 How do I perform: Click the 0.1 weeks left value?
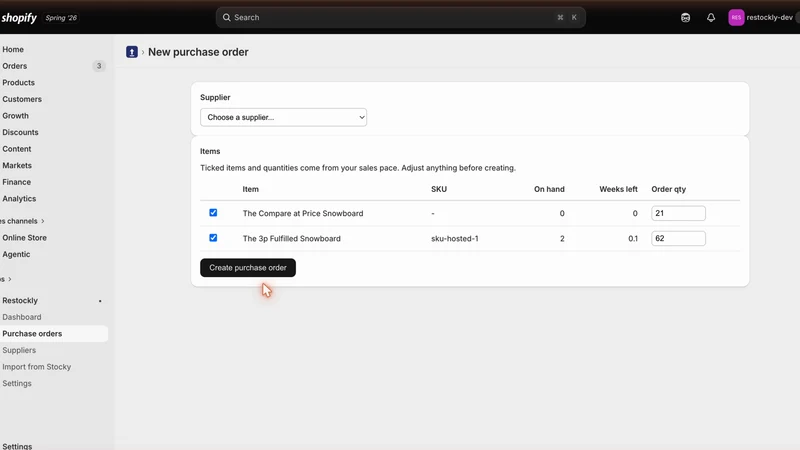tap(633, 238)
